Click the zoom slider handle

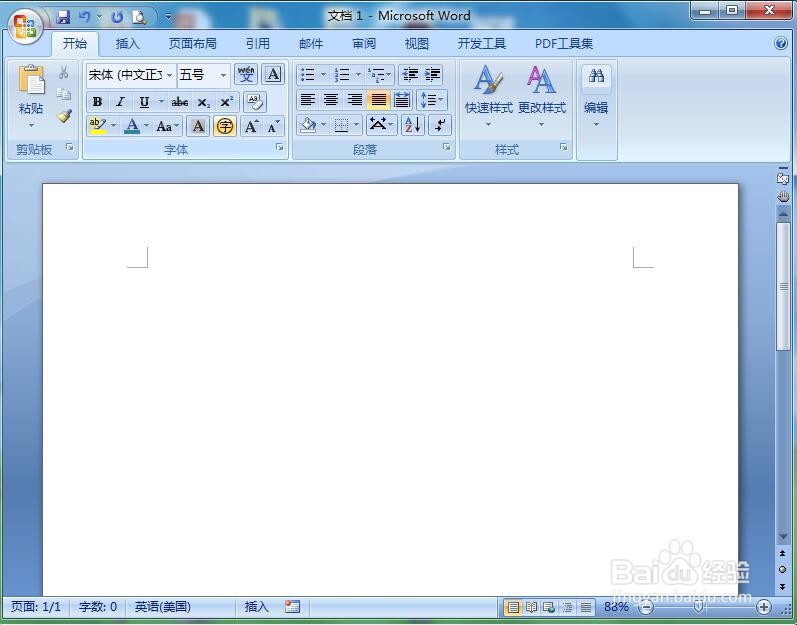click(699, 607)
